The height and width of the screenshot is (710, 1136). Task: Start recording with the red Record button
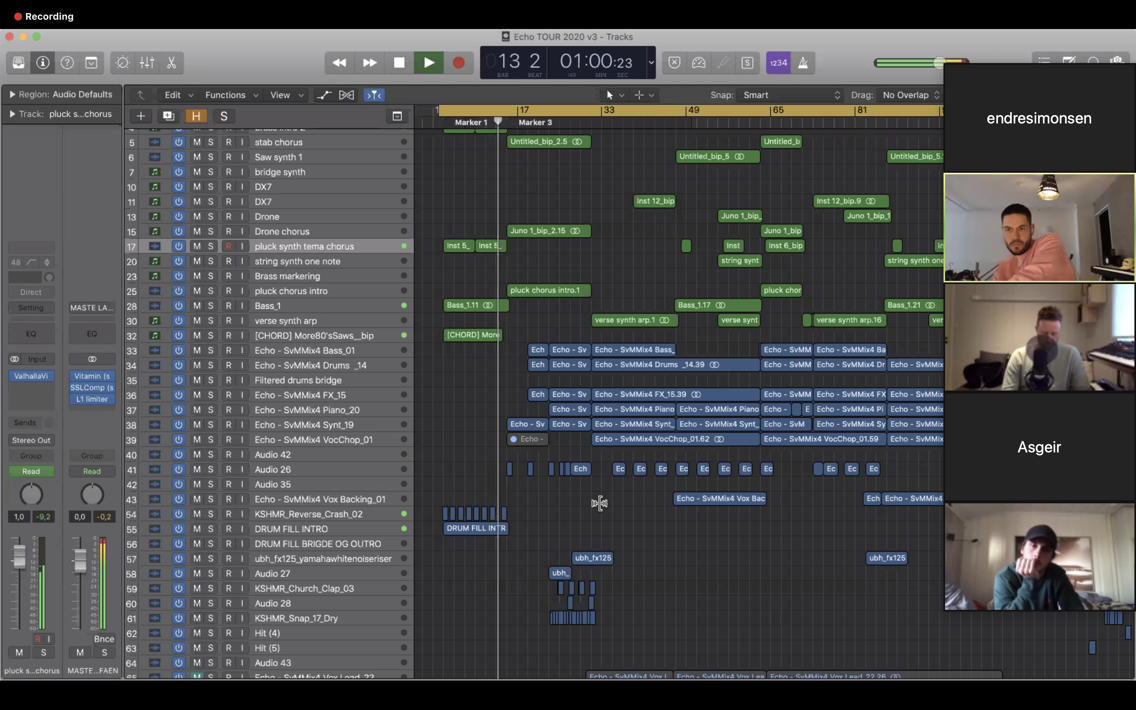click(x=459, y=63)
